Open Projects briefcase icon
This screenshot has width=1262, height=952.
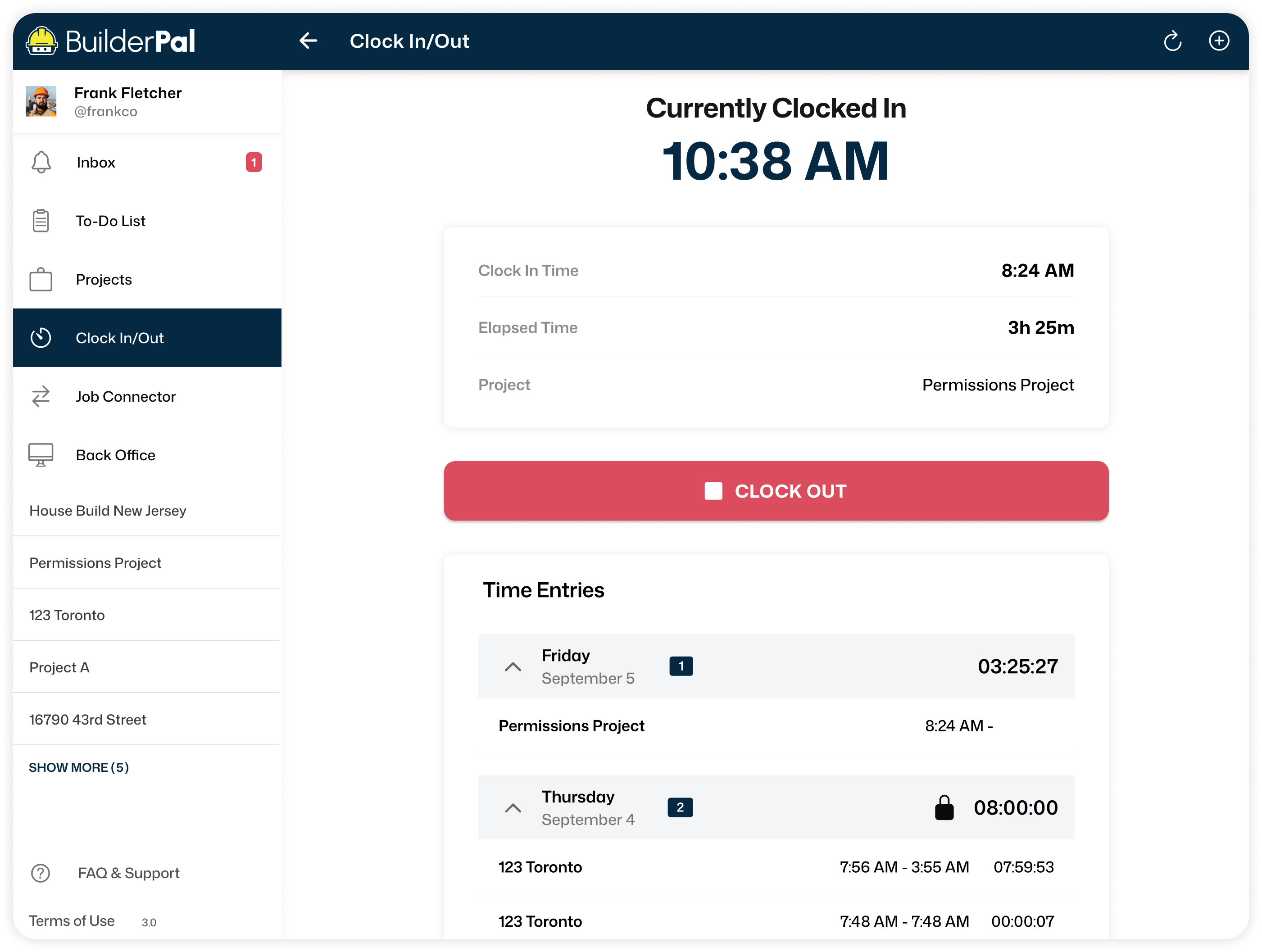[x=41, y=280]
